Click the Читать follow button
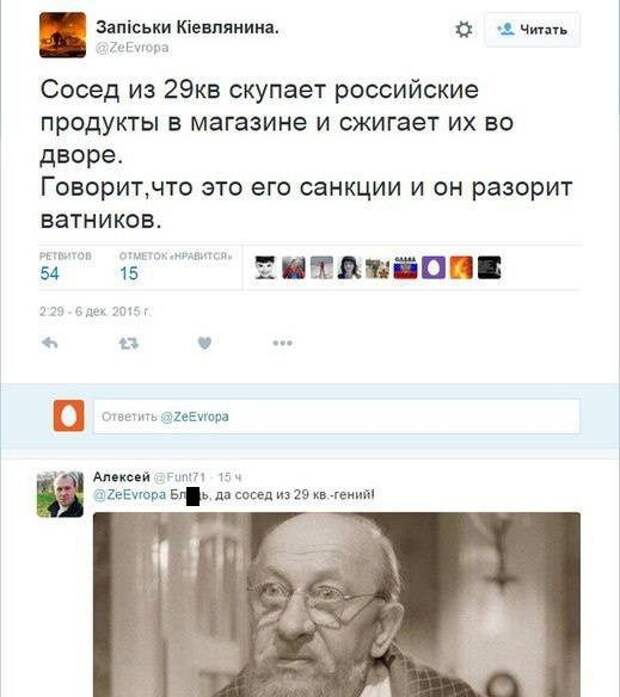 click(532, 30)
